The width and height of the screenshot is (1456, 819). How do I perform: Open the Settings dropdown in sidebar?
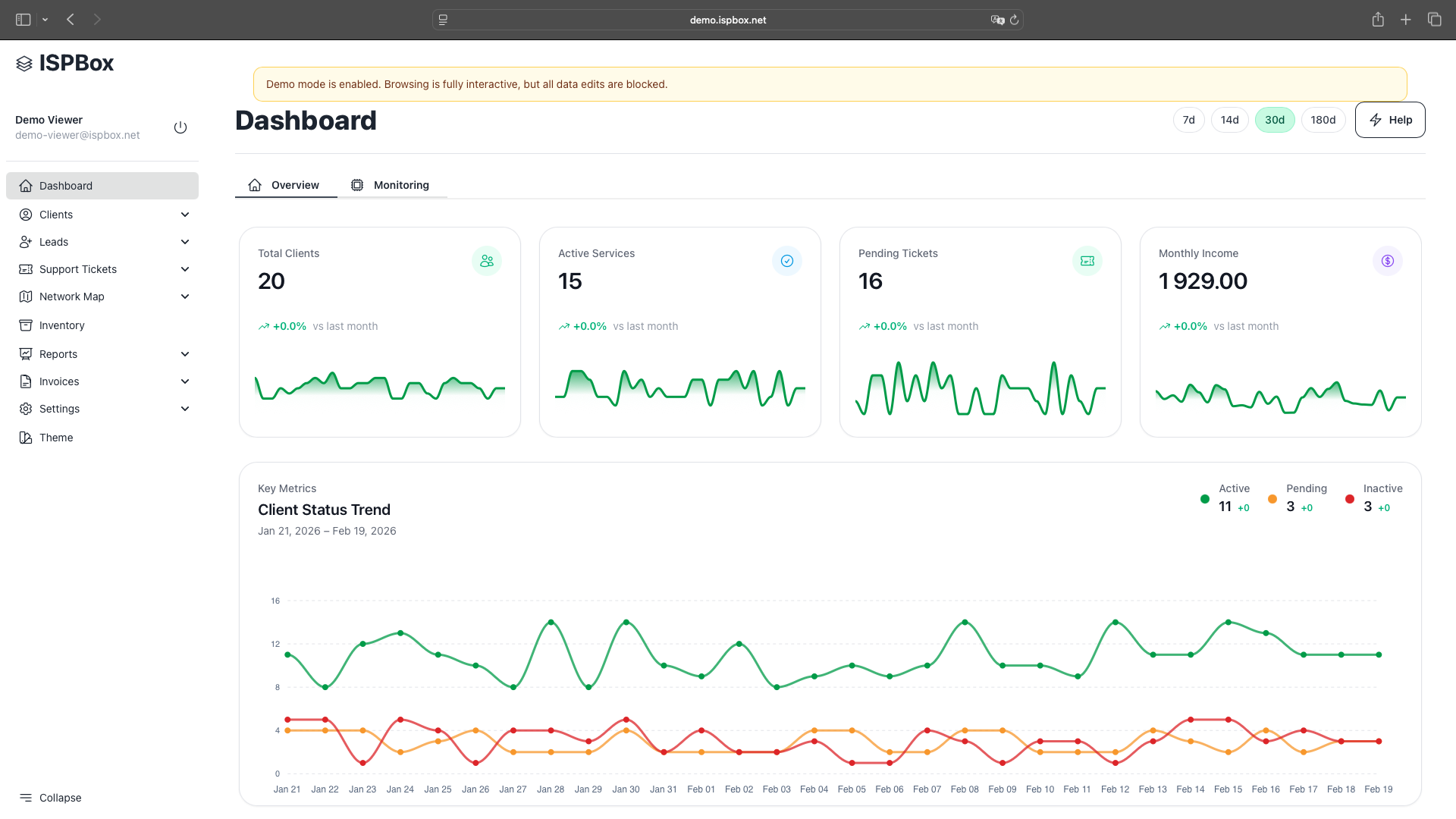[x=59, y=409]
